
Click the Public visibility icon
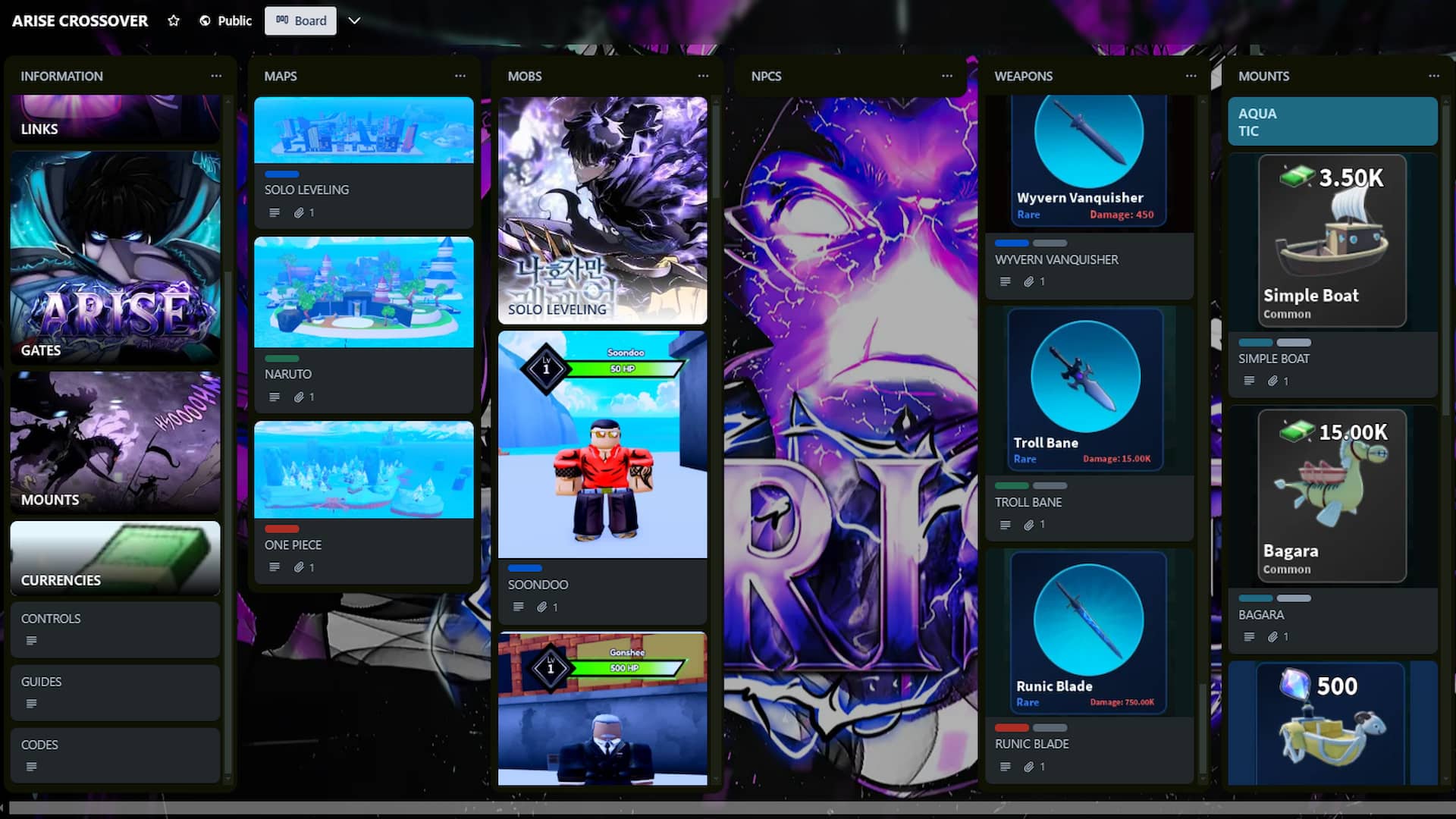click(x=205, y=20)
